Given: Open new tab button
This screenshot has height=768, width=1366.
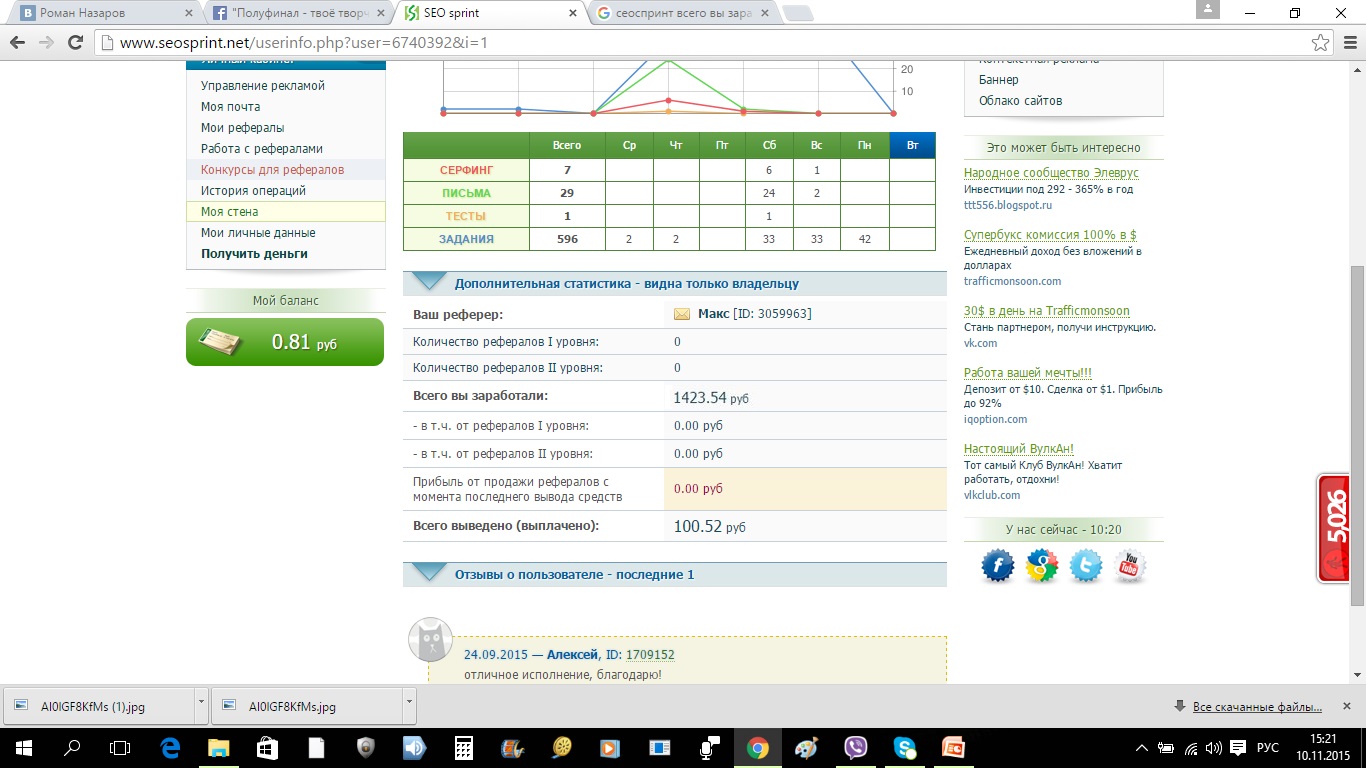Looking at the screenshot, I should [x=797, y=14].
